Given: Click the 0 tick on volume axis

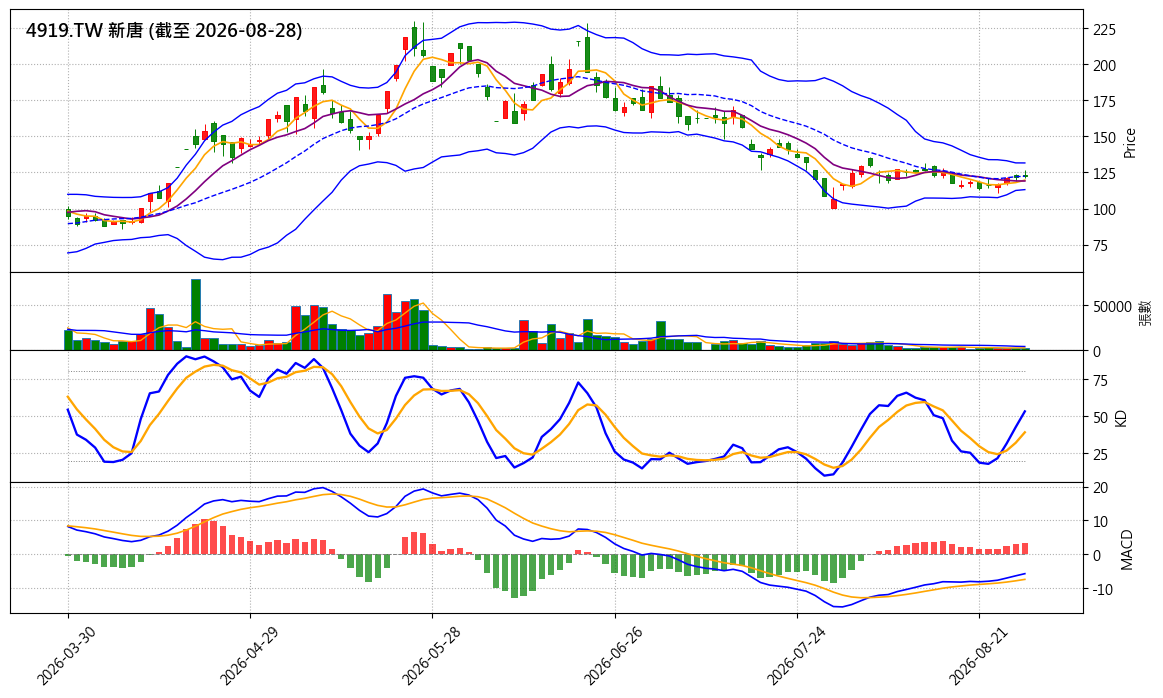Looking at the screenshot, I should [x=1097, y=352].
